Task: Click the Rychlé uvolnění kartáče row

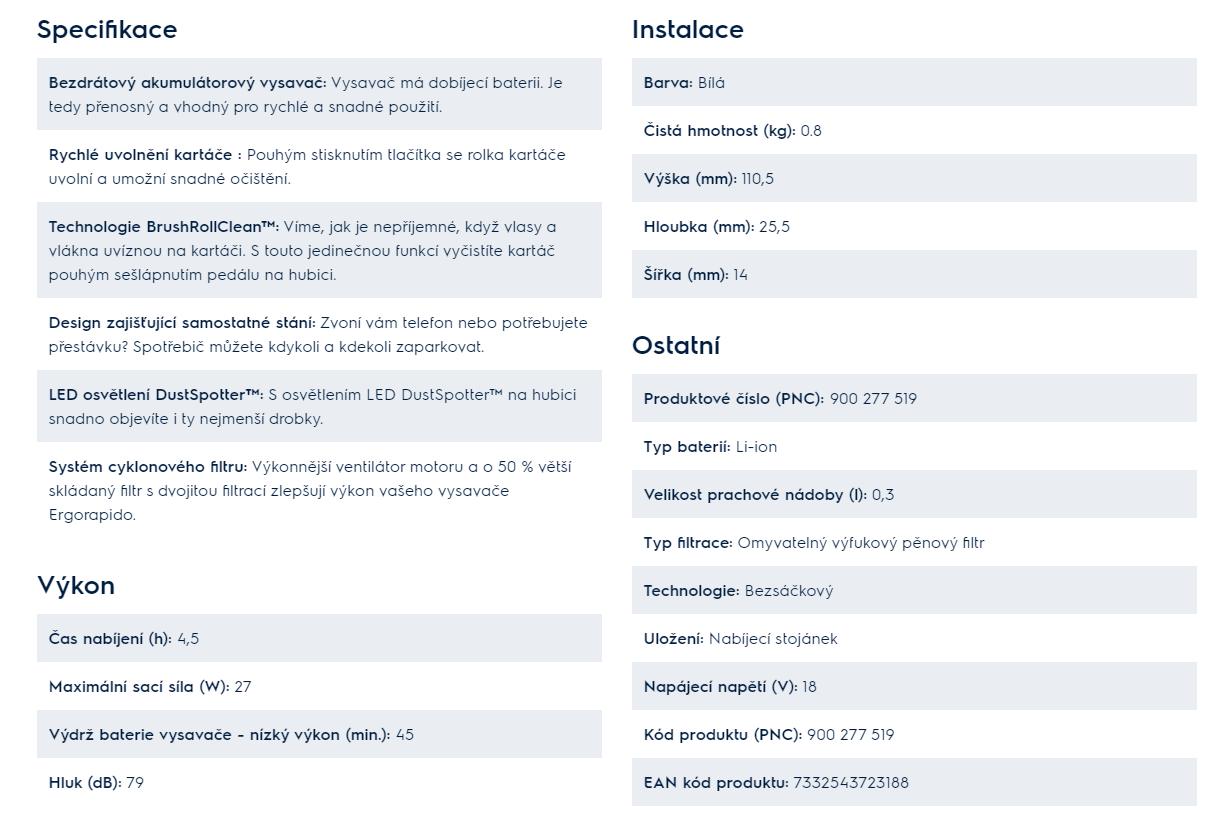Action: (x=319, y=166)
